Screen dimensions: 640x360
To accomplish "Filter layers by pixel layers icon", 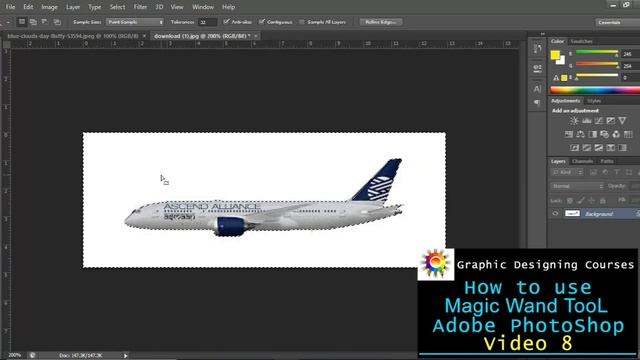I will (593, 173).
